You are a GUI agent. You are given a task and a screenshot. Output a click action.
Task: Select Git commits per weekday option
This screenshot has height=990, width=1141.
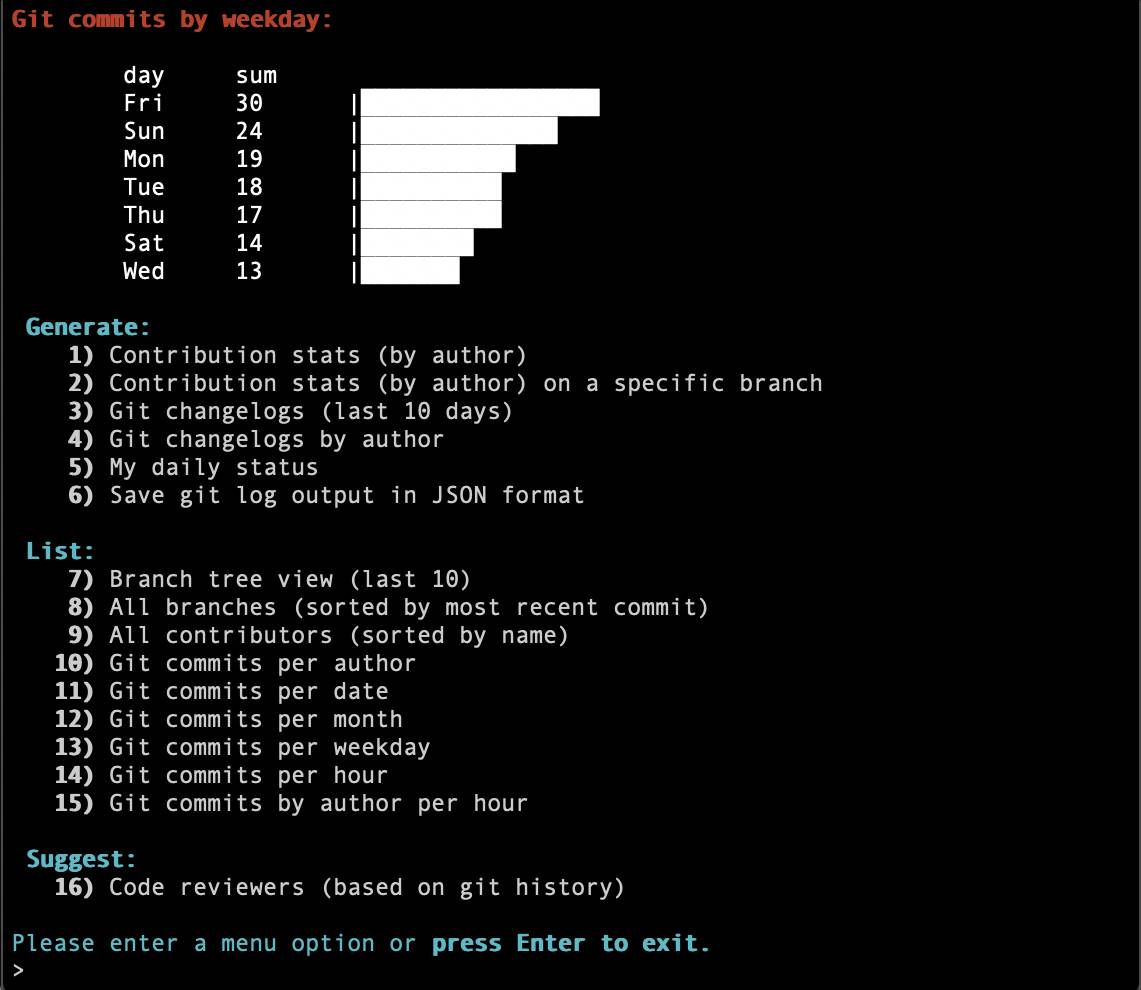(269, 747)
